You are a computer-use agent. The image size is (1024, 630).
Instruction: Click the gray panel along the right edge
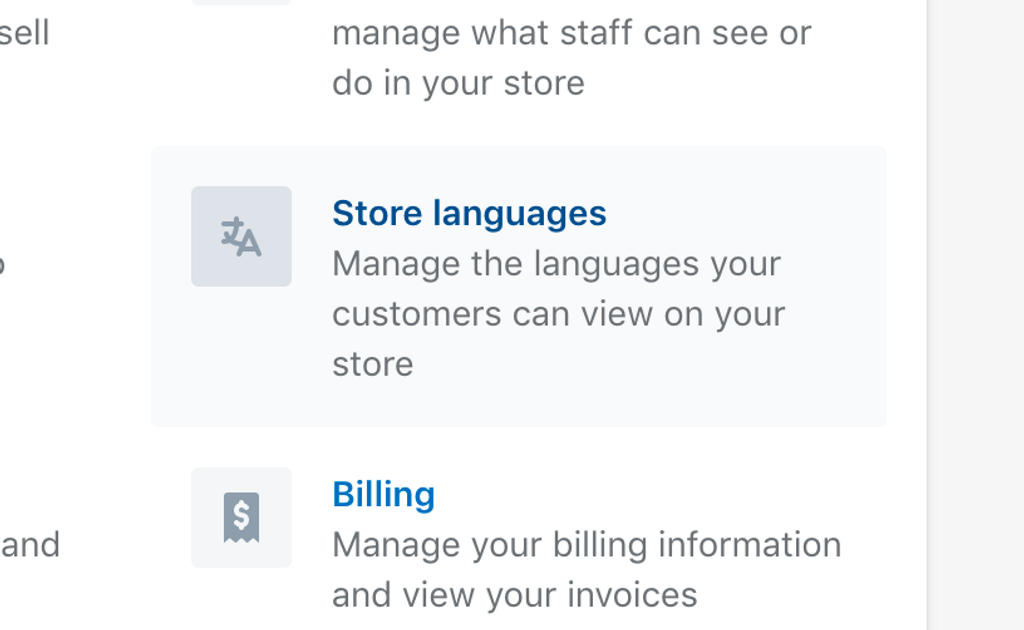pyautogui.click(x=975, y=315)
